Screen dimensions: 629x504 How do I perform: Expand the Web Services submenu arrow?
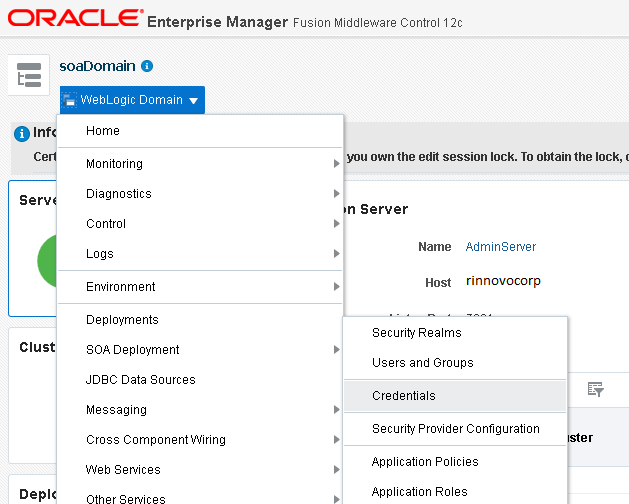pos(337,469)
